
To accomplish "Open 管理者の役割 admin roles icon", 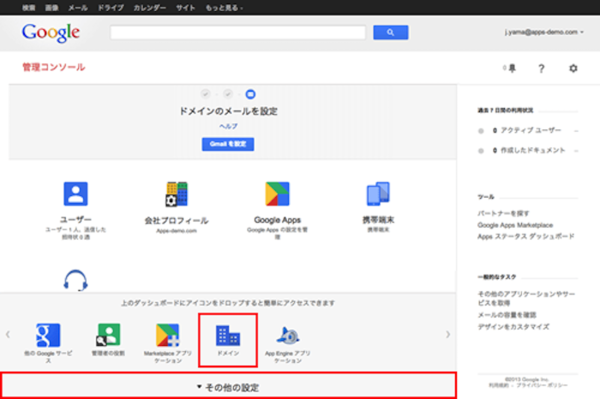I will pyautogui.click(x=108, y=335).
